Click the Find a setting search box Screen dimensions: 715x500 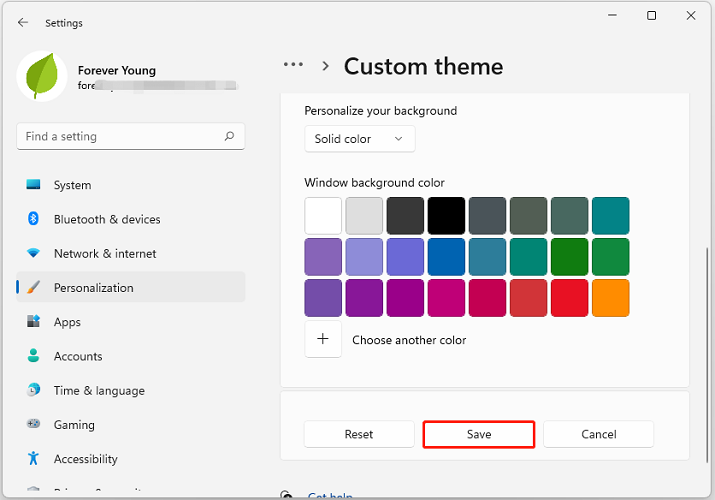pyautogui.click(x=120, y=137)
